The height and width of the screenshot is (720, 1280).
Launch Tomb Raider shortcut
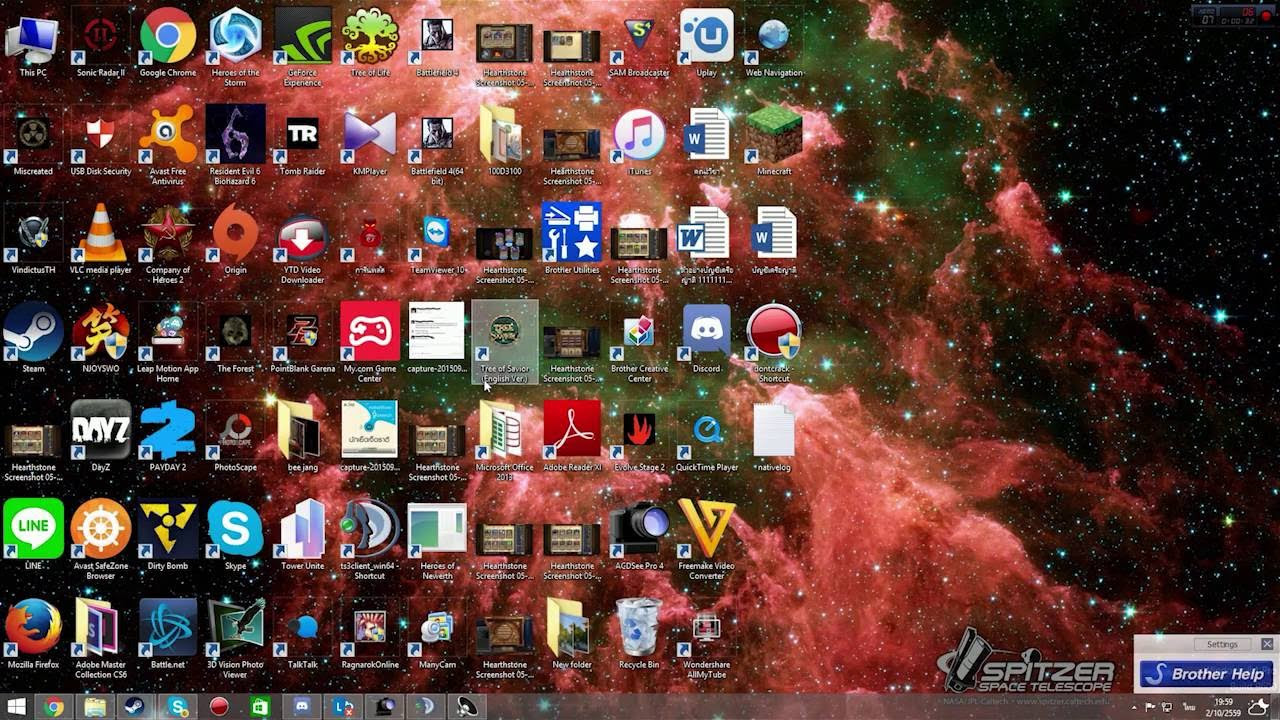click(302, 135)
